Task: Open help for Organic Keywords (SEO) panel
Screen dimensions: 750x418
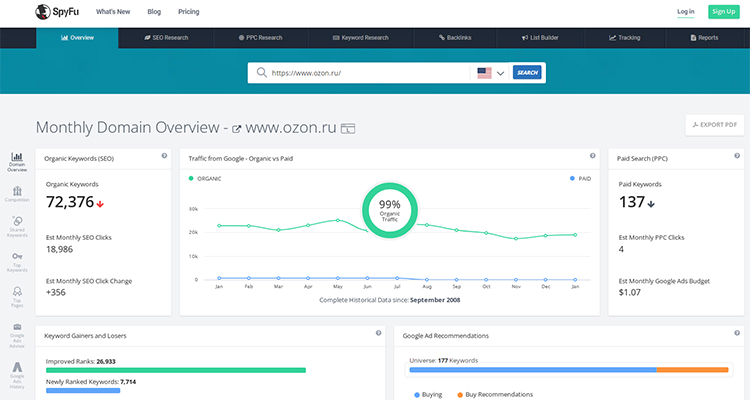Action: tap(164, 156)
